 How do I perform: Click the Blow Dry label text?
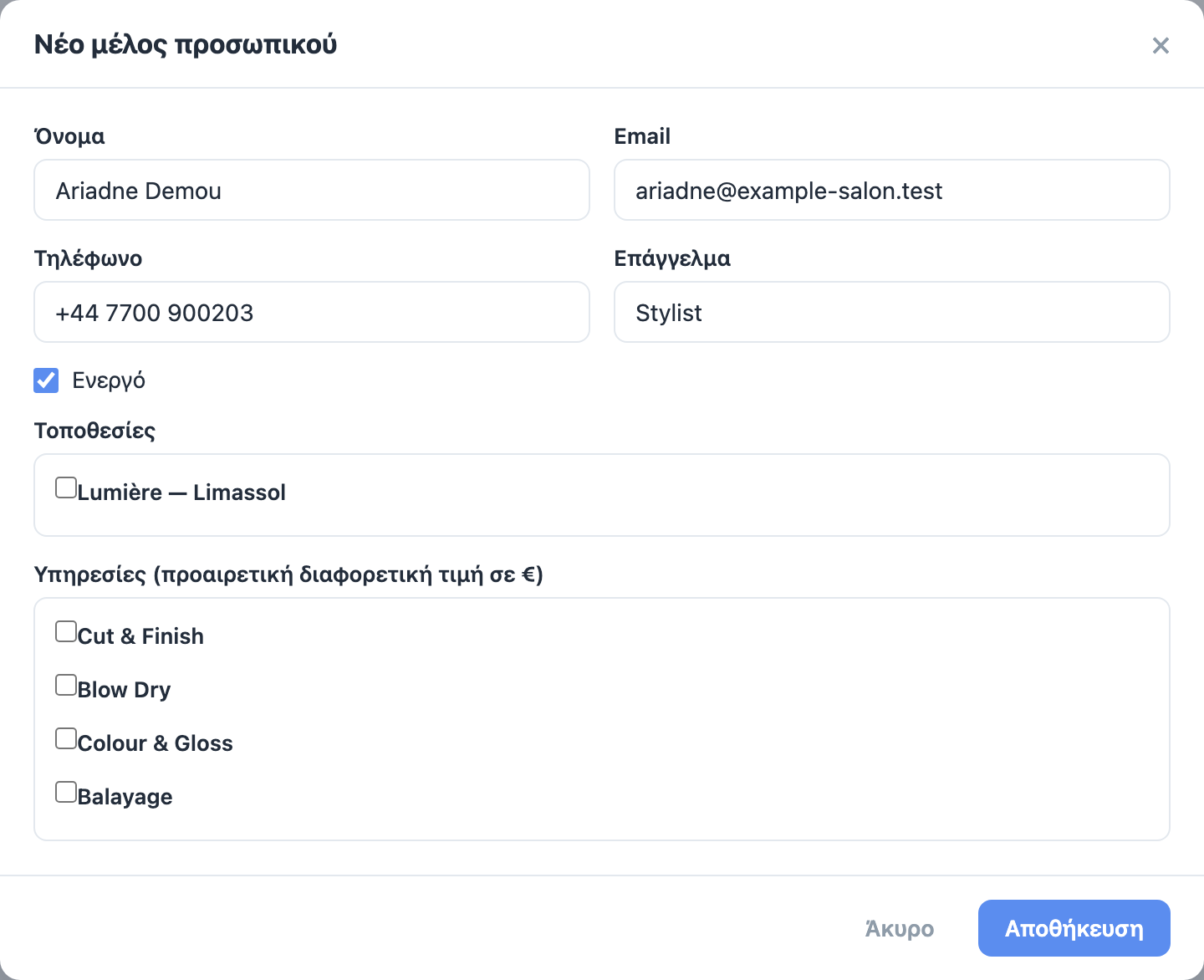124,690
